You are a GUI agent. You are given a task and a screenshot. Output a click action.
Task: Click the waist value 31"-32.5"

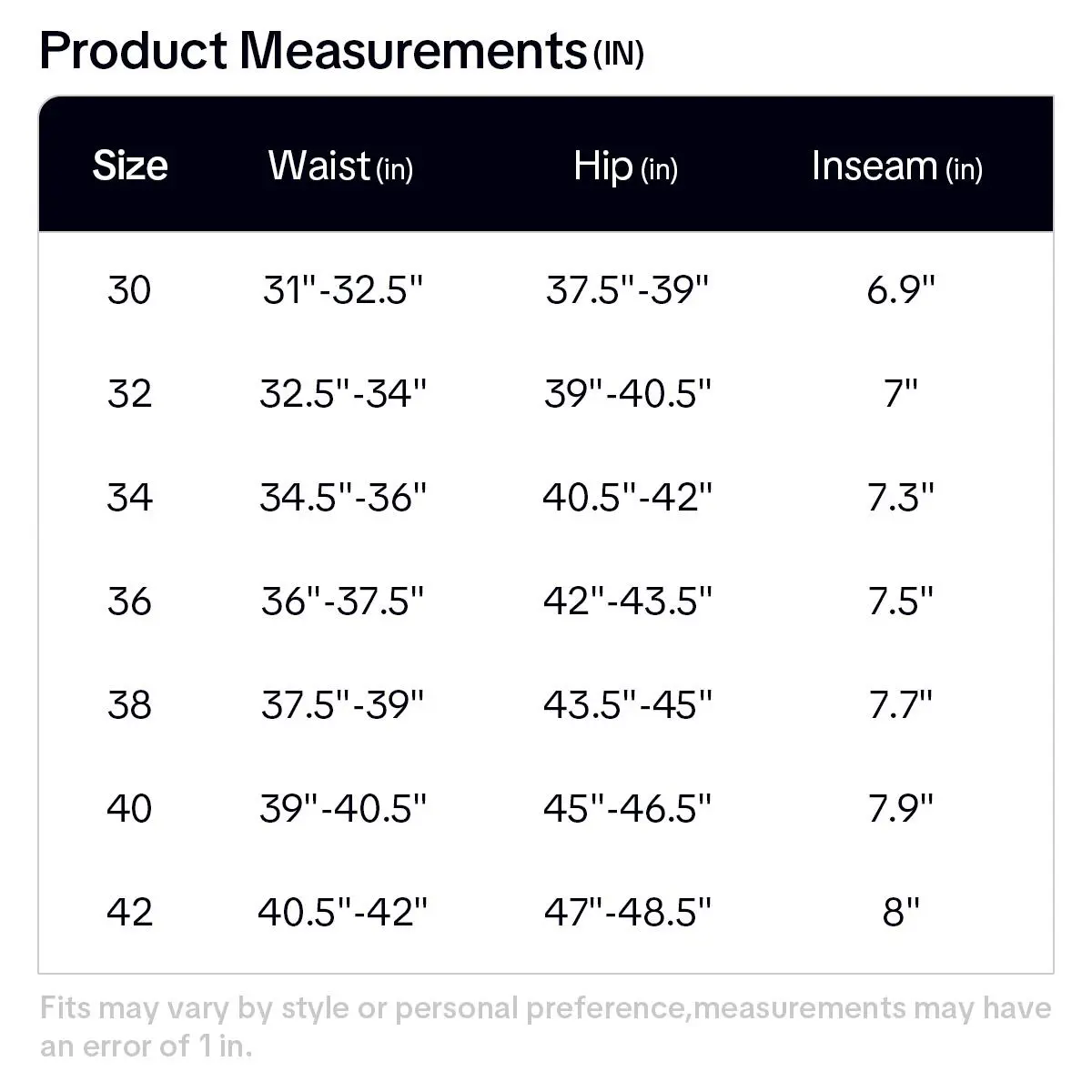click(343, 290)
